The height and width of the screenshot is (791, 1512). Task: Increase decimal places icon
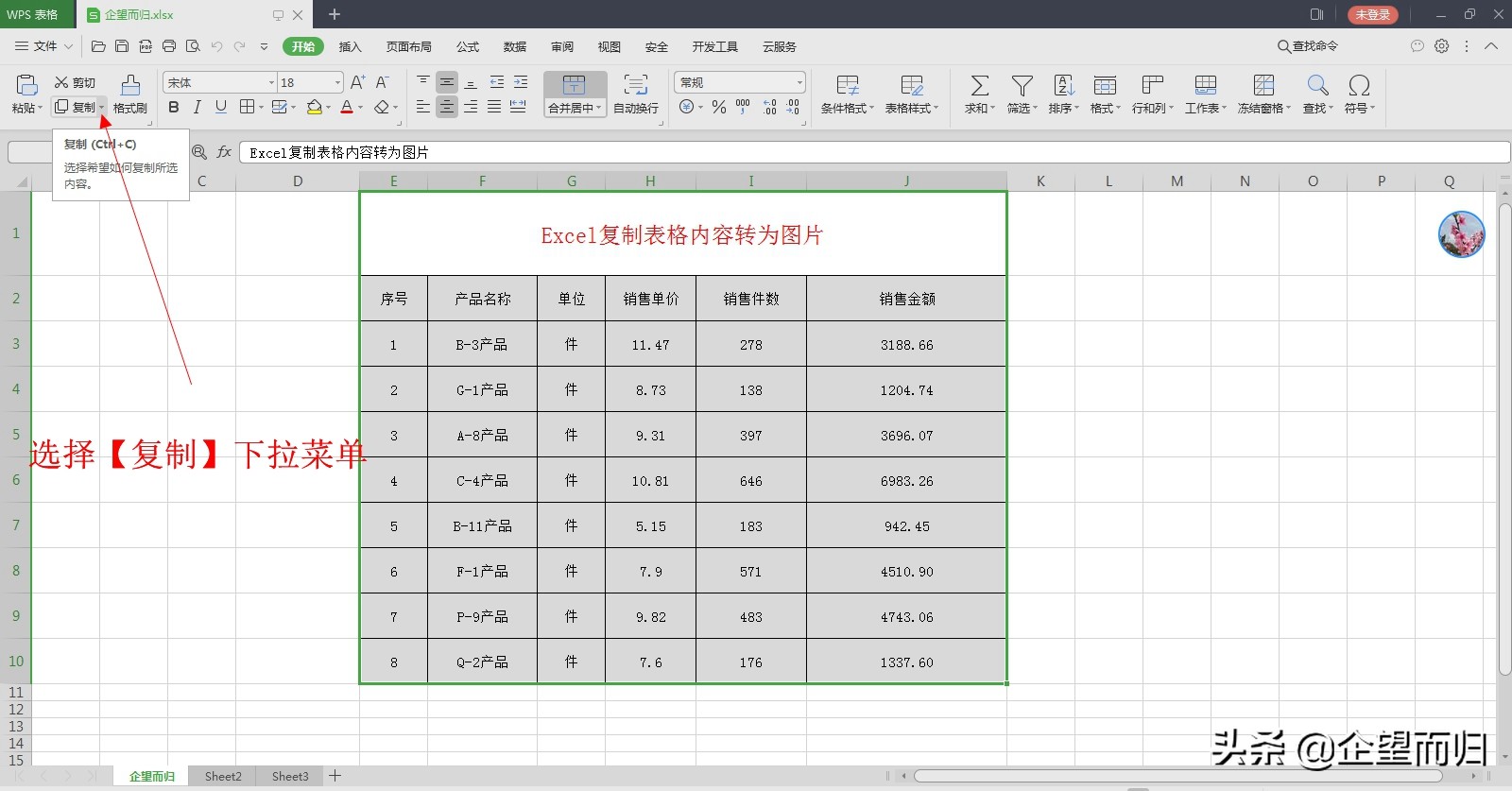pyautogui.click(x=770, y=107)
